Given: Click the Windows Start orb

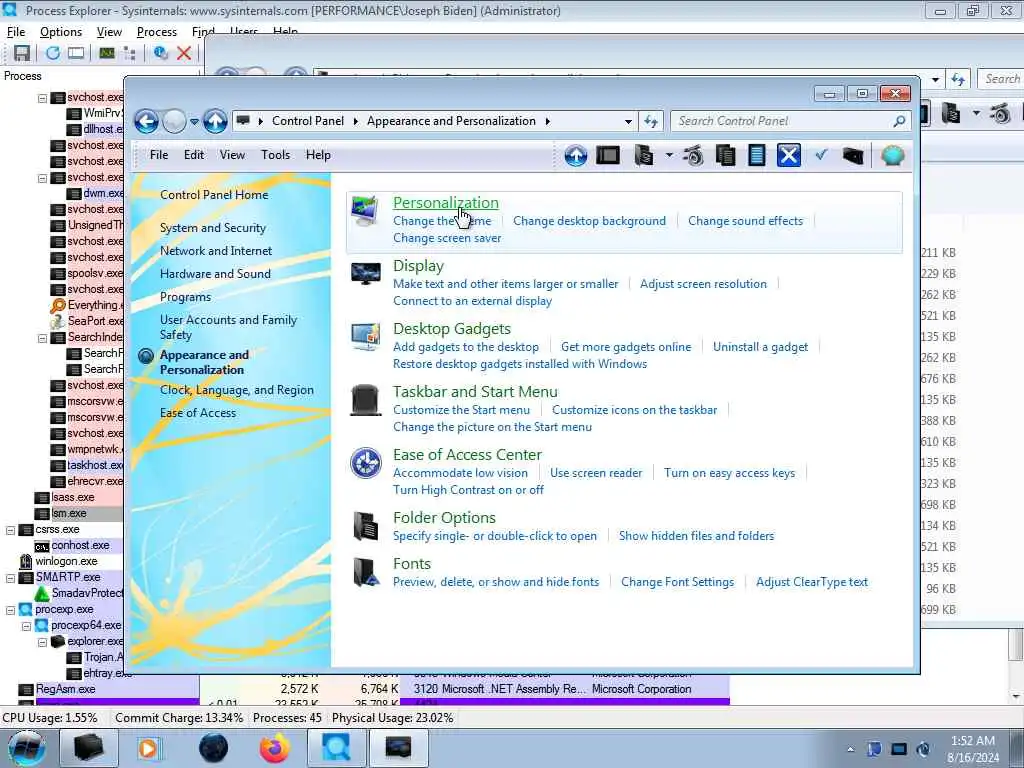Looking at the screenshot, I should coord(25,748).
